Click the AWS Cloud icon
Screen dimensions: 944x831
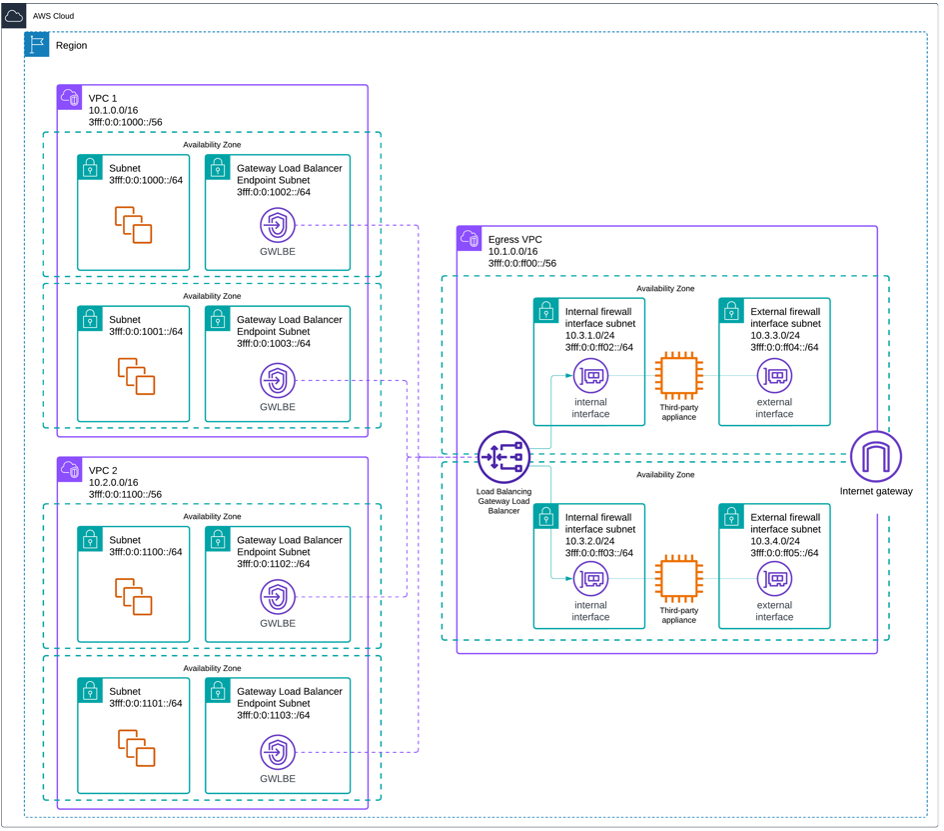click(x=13, y=15)
